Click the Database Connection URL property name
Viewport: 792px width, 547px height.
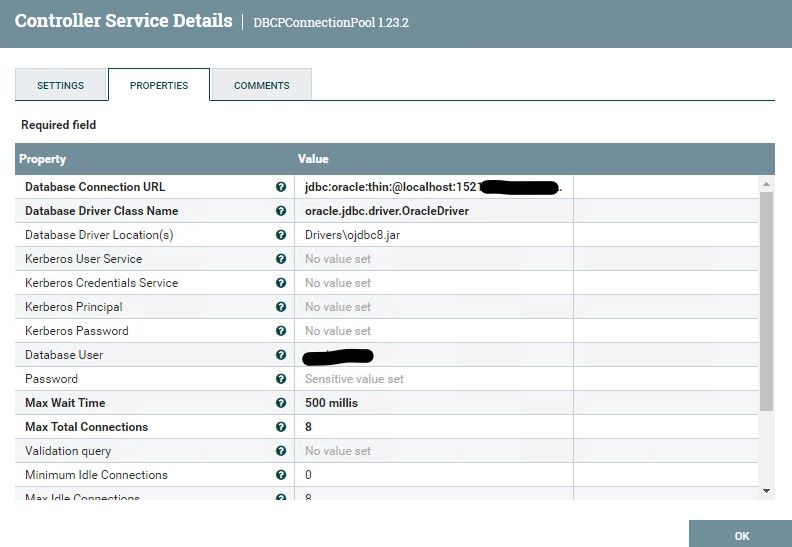[95, 187]
